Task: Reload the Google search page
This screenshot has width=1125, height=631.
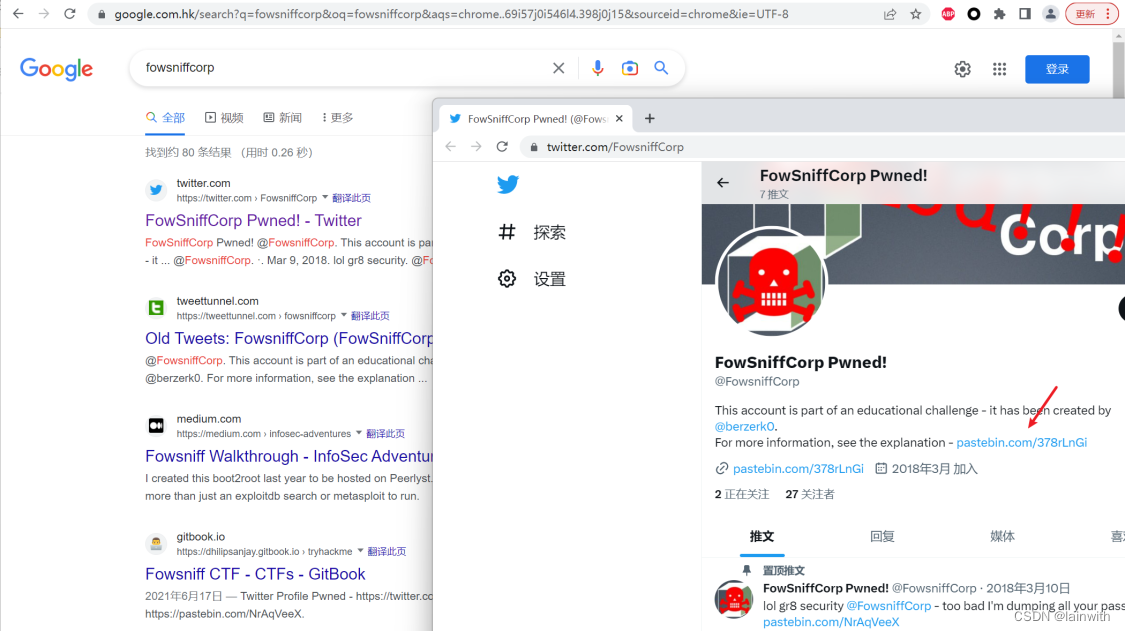Action: click(x=70, y=14)
